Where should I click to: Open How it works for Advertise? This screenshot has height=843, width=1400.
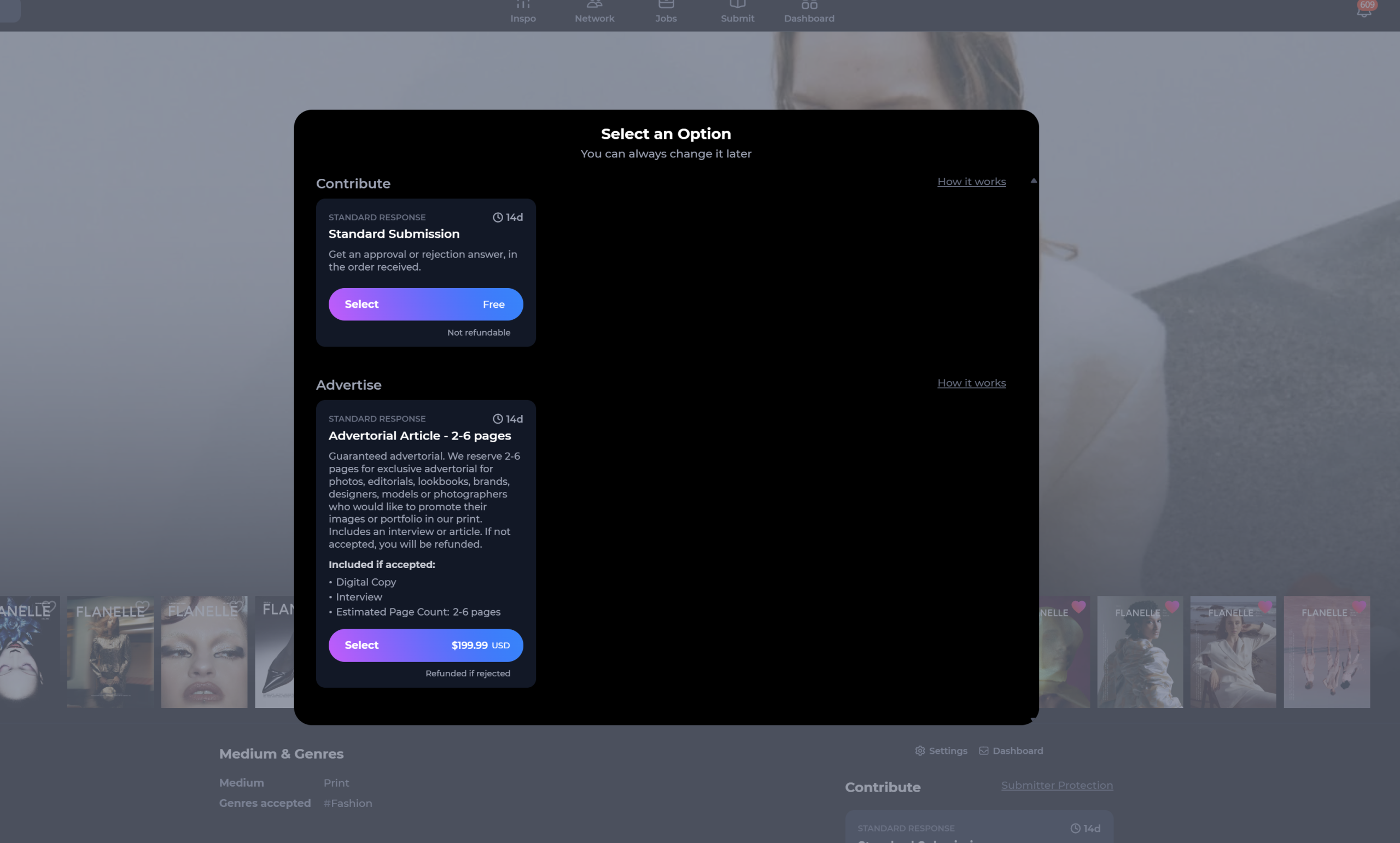972,383
